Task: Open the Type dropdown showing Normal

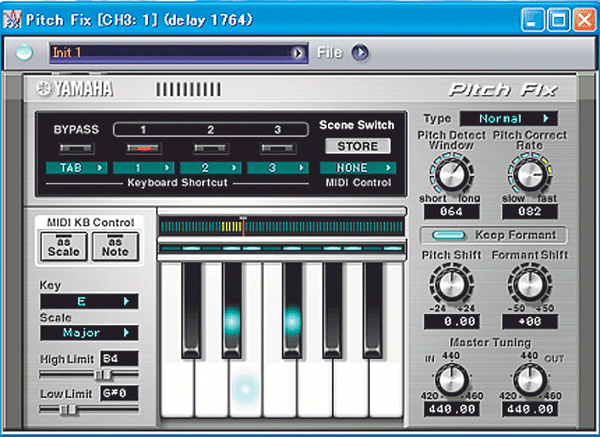Action: tap(509, 119)
